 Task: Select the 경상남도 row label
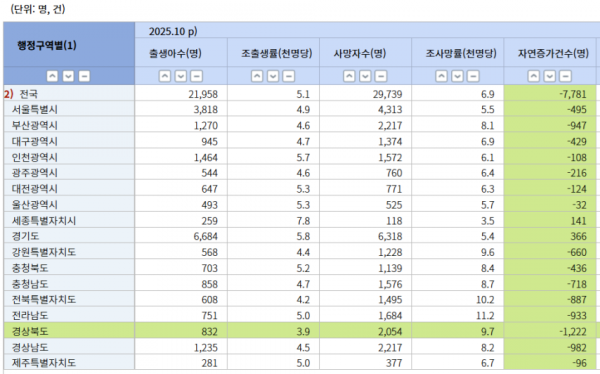pos(30,347)
